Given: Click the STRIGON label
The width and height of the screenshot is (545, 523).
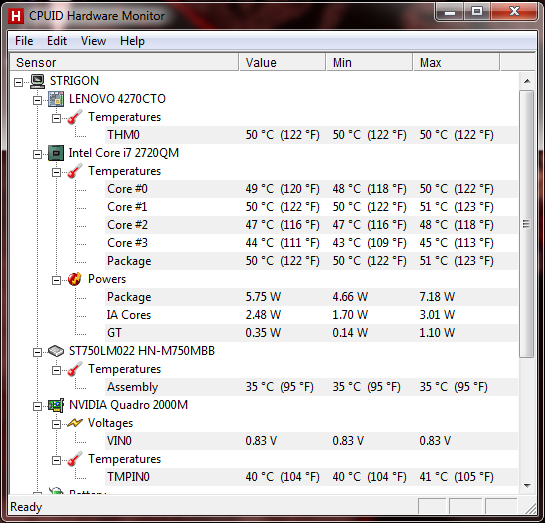Looking at the screenshot, I should coord(74,81).
